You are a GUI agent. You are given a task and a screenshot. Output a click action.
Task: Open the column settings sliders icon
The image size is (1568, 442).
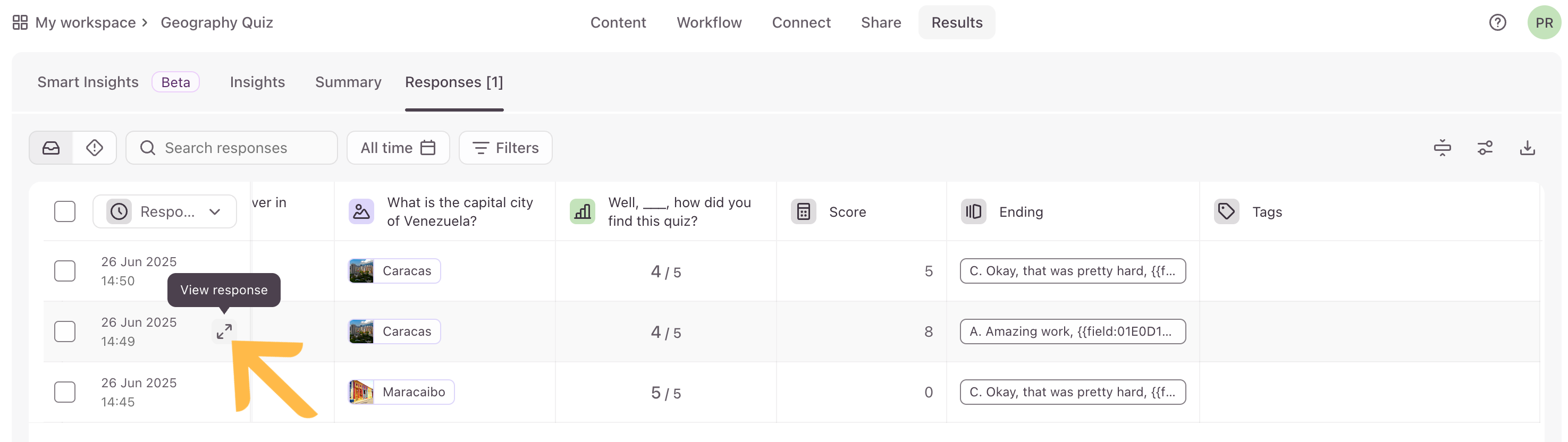click(1485, 148)
